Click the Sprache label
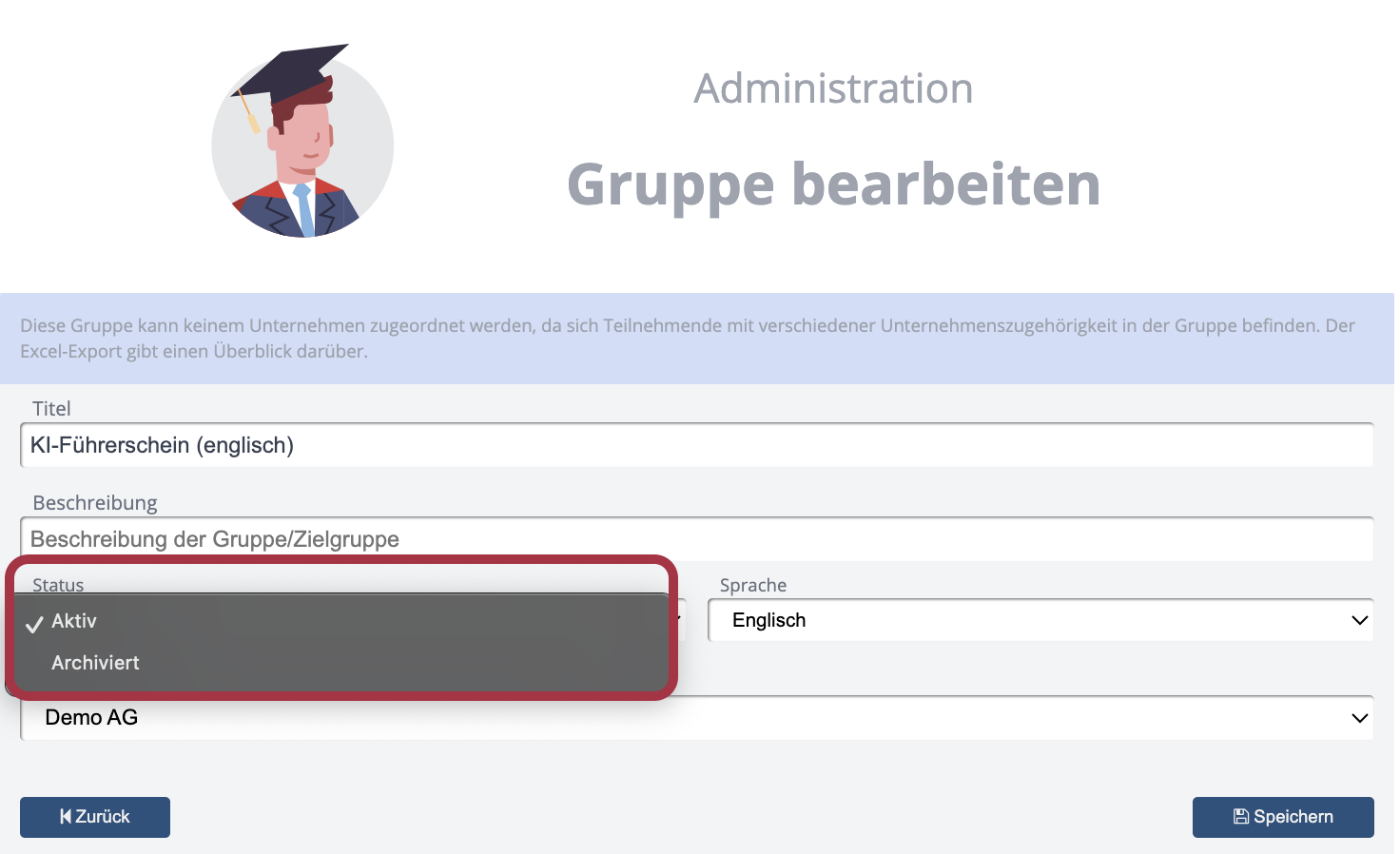Screen dimensions: 1400x854 [753, 586]
